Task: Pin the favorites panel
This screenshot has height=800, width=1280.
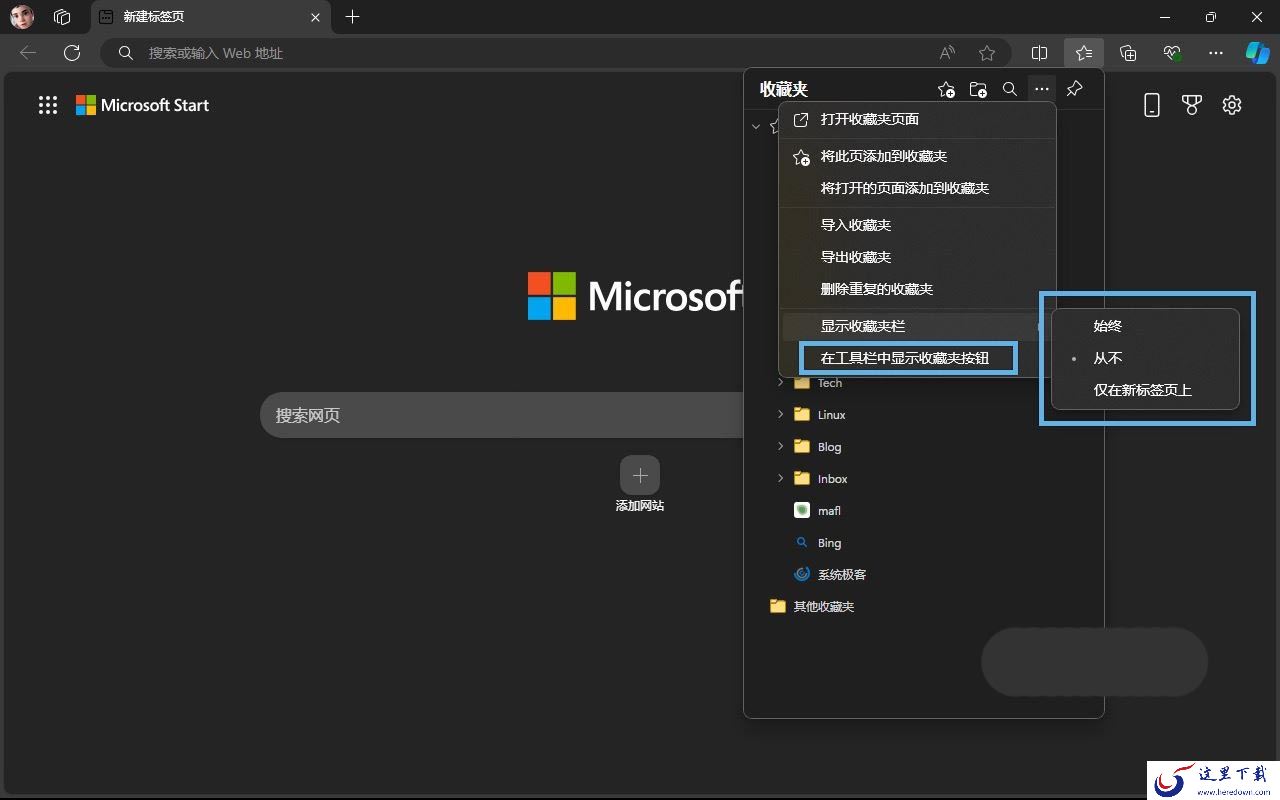Action: pos(1074,89)
